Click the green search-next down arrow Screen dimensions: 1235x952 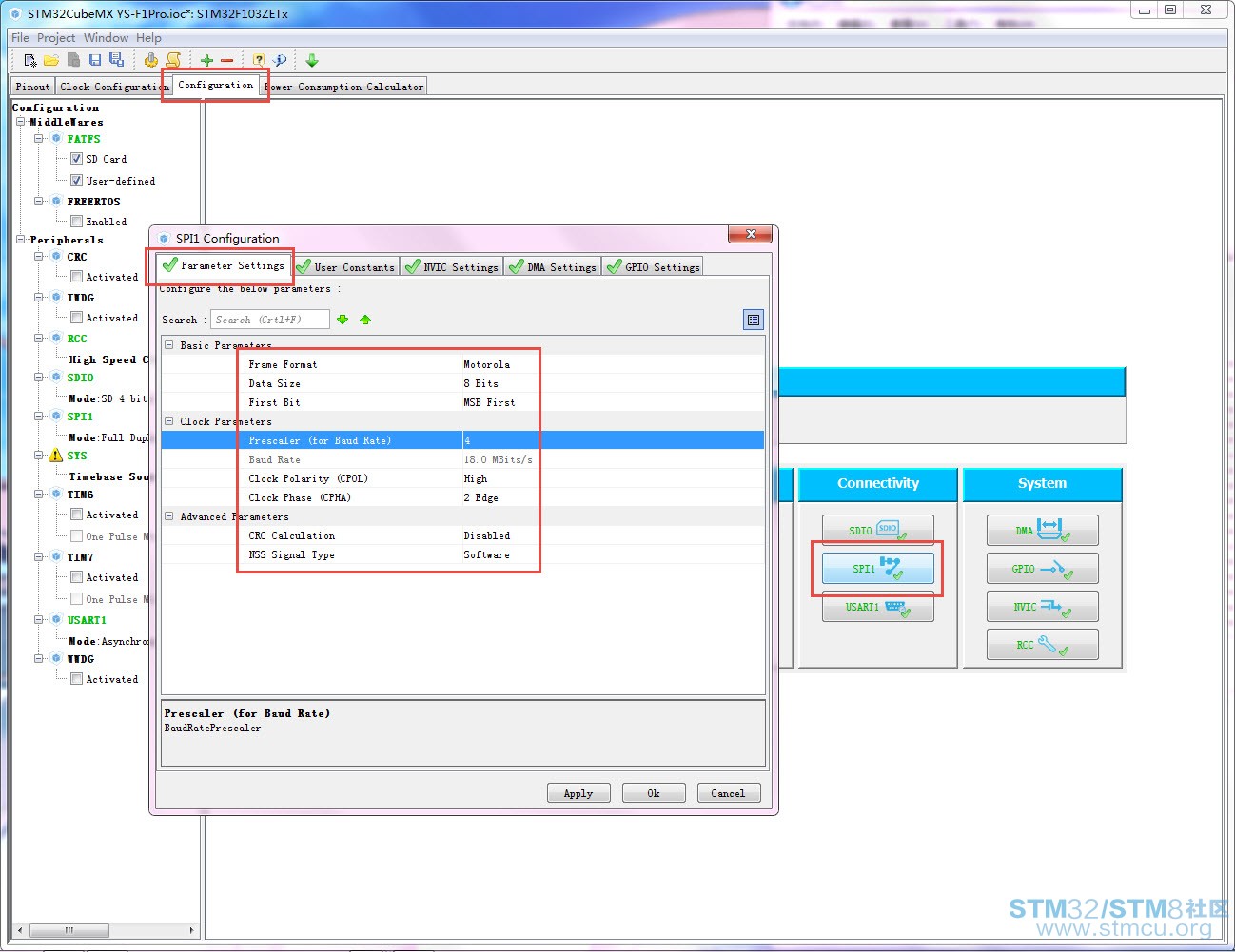tap(343, 320)
